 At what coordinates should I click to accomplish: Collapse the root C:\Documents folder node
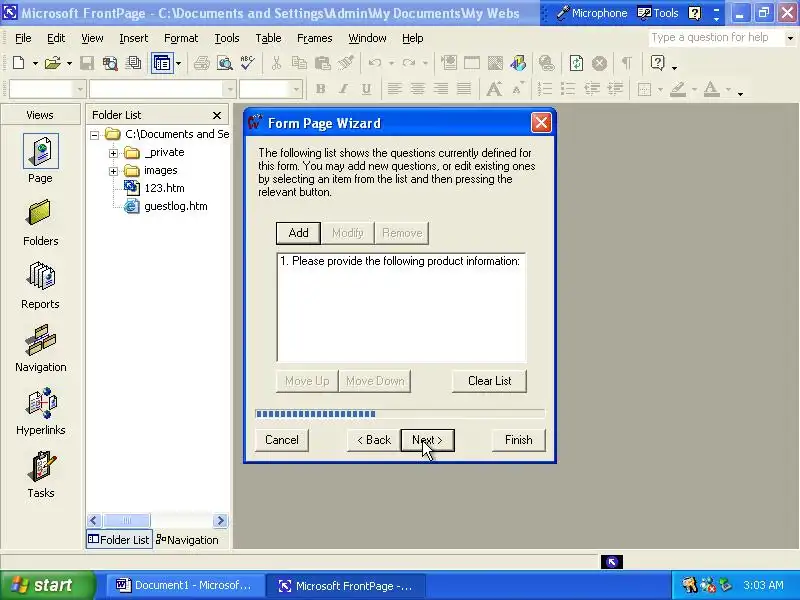click(x=94, y=135)
